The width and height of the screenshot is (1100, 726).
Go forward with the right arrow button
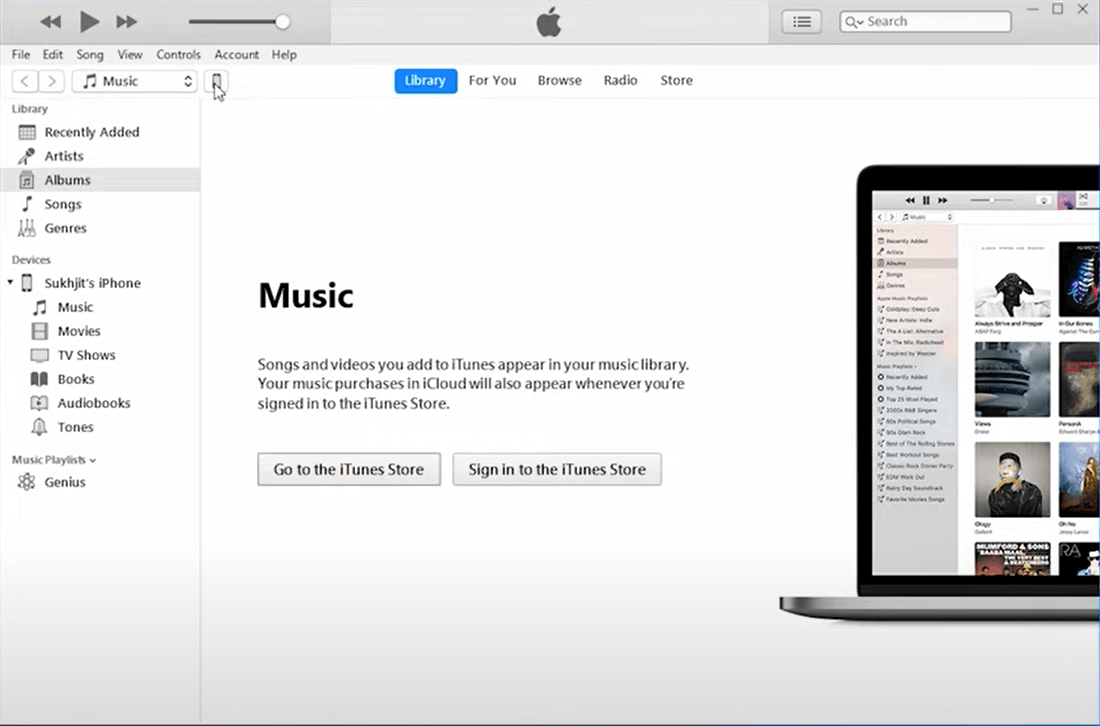click(51, 81)
